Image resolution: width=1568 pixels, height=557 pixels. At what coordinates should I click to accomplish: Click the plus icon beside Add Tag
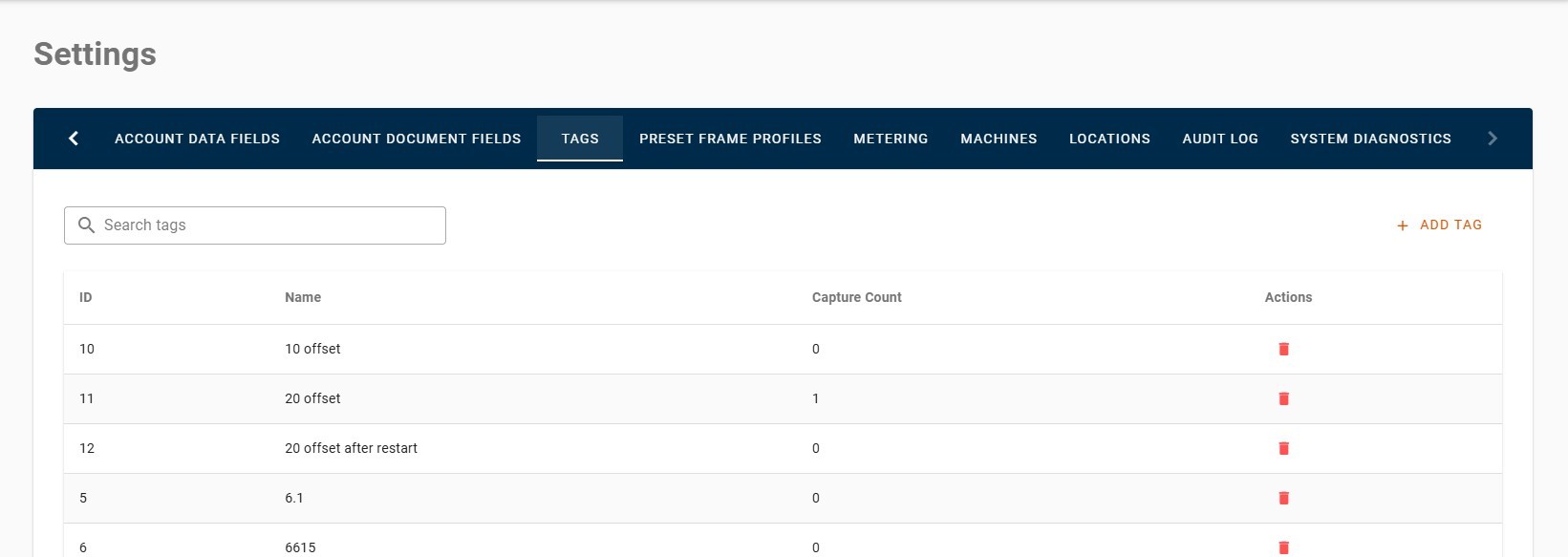pos(1402,225)
